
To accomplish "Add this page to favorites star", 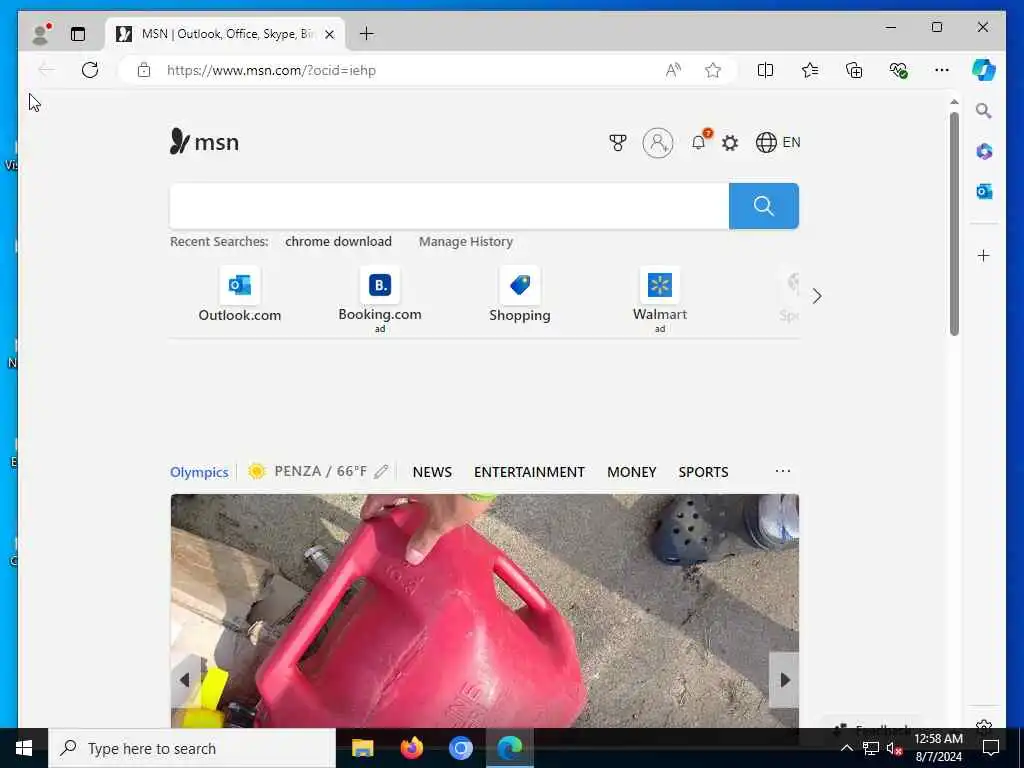I will click(713, 70).
